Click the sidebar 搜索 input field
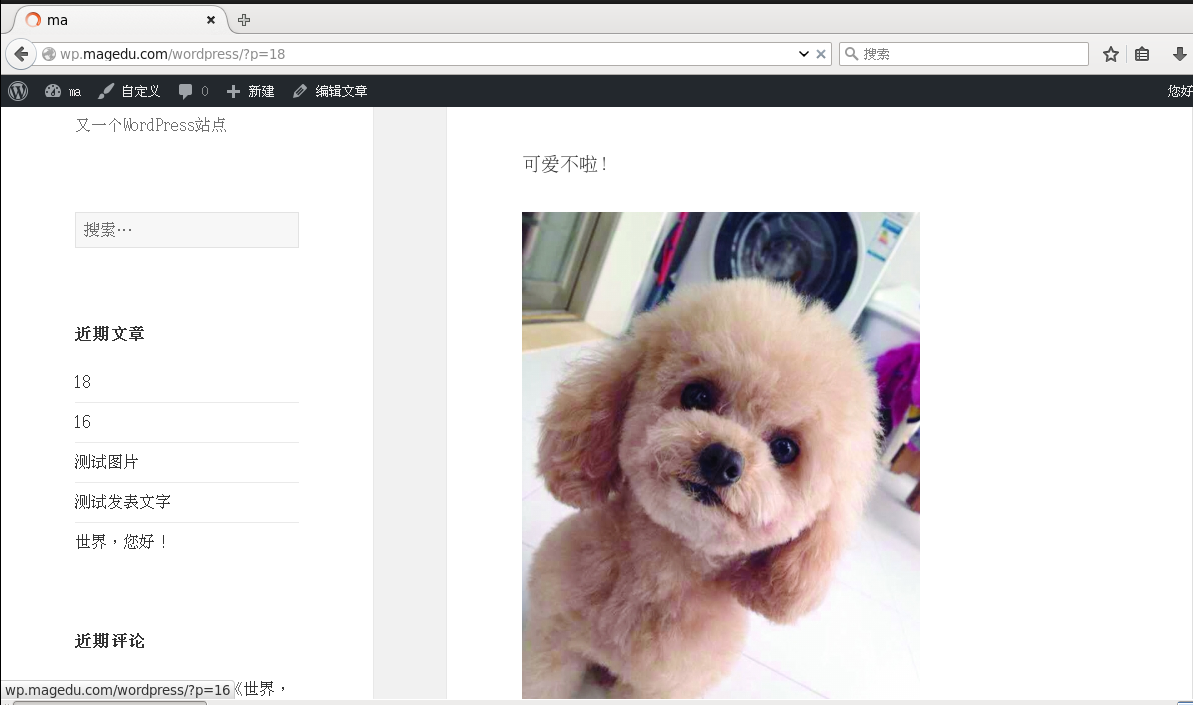Viewport: 1193px width, 705px height. coord(186,230)
